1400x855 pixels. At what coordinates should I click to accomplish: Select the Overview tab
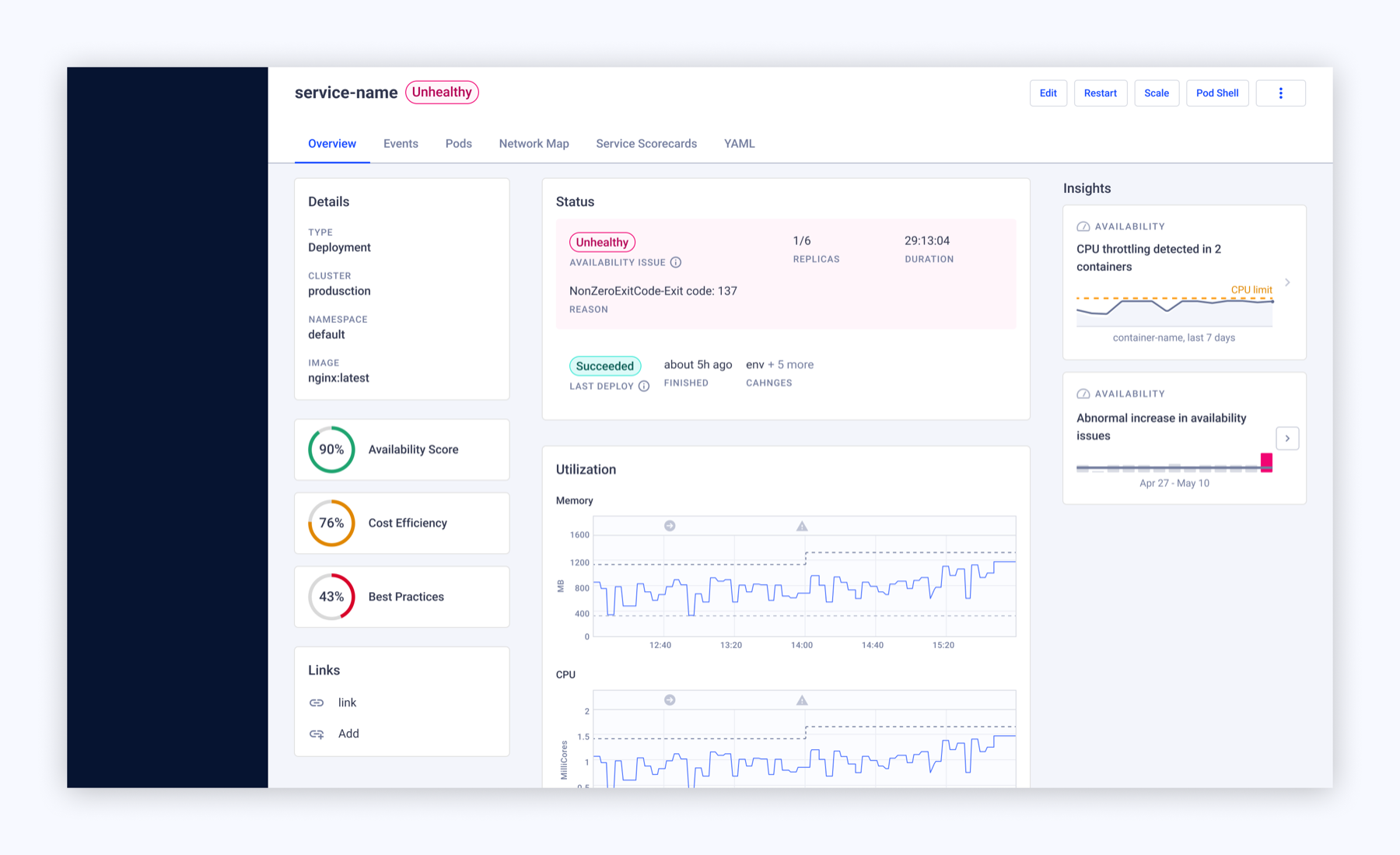pos(332,144)
